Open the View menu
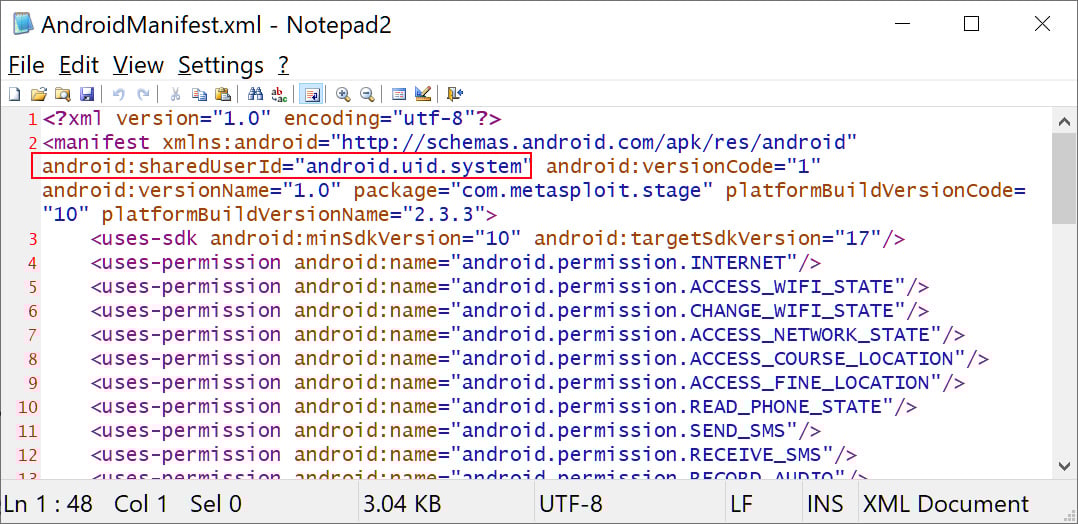 click(x=138, y=65)
